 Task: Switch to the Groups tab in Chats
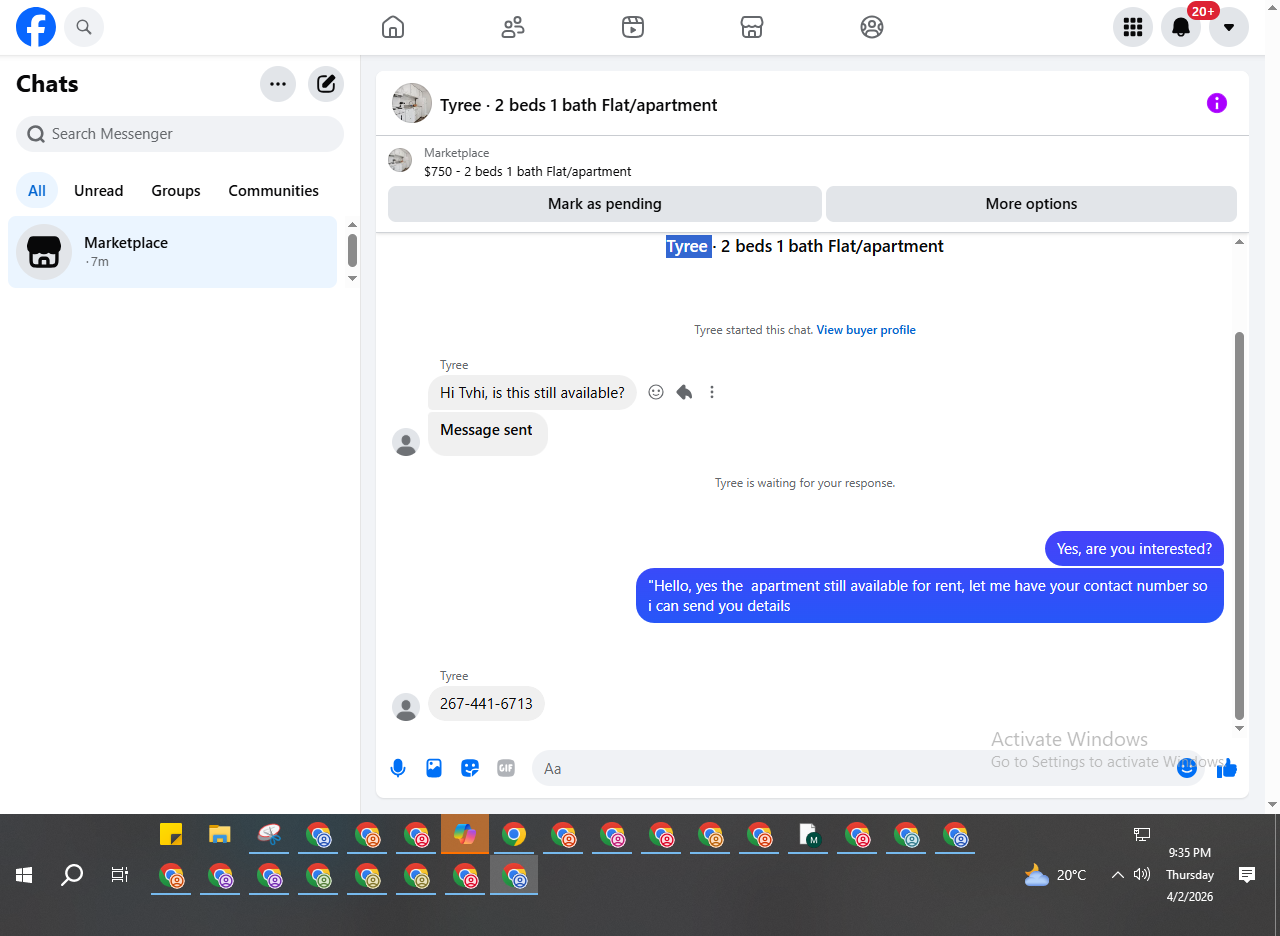click(176, 190)
